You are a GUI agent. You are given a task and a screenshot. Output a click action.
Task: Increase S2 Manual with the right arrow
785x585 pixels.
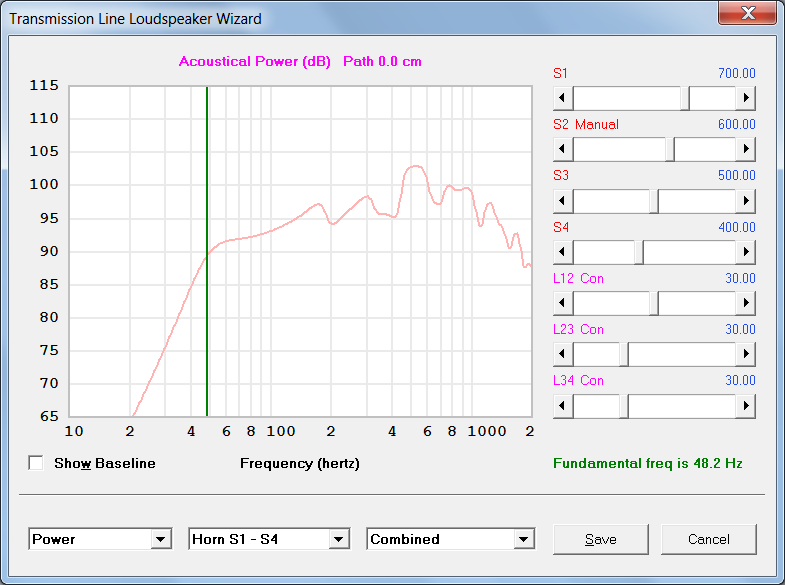745,149
